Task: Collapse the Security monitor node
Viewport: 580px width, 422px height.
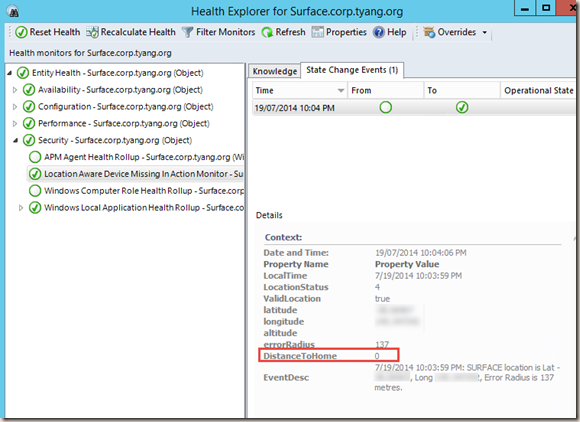Action: tap(15, 141)
